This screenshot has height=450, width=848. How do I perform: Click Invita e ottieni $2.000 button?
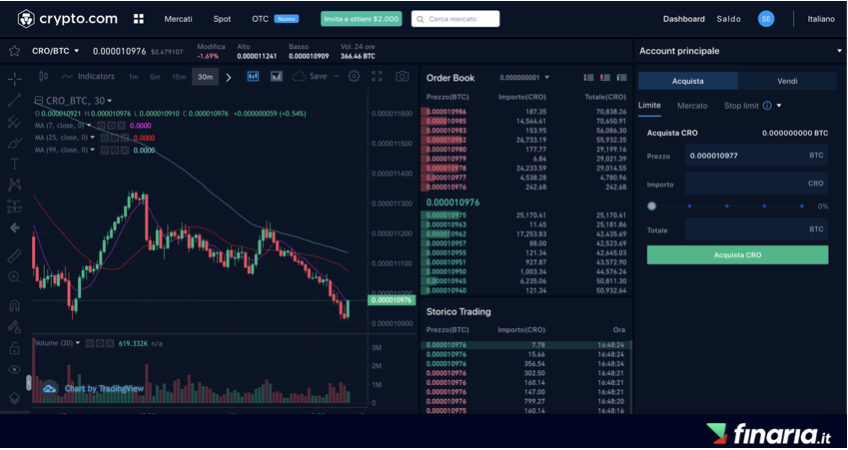[361, 19]
